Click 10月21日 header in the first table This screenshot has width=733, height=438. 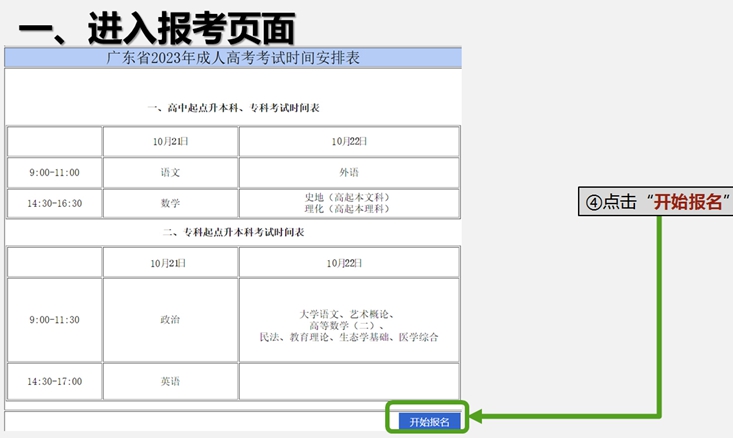(170, 141)
